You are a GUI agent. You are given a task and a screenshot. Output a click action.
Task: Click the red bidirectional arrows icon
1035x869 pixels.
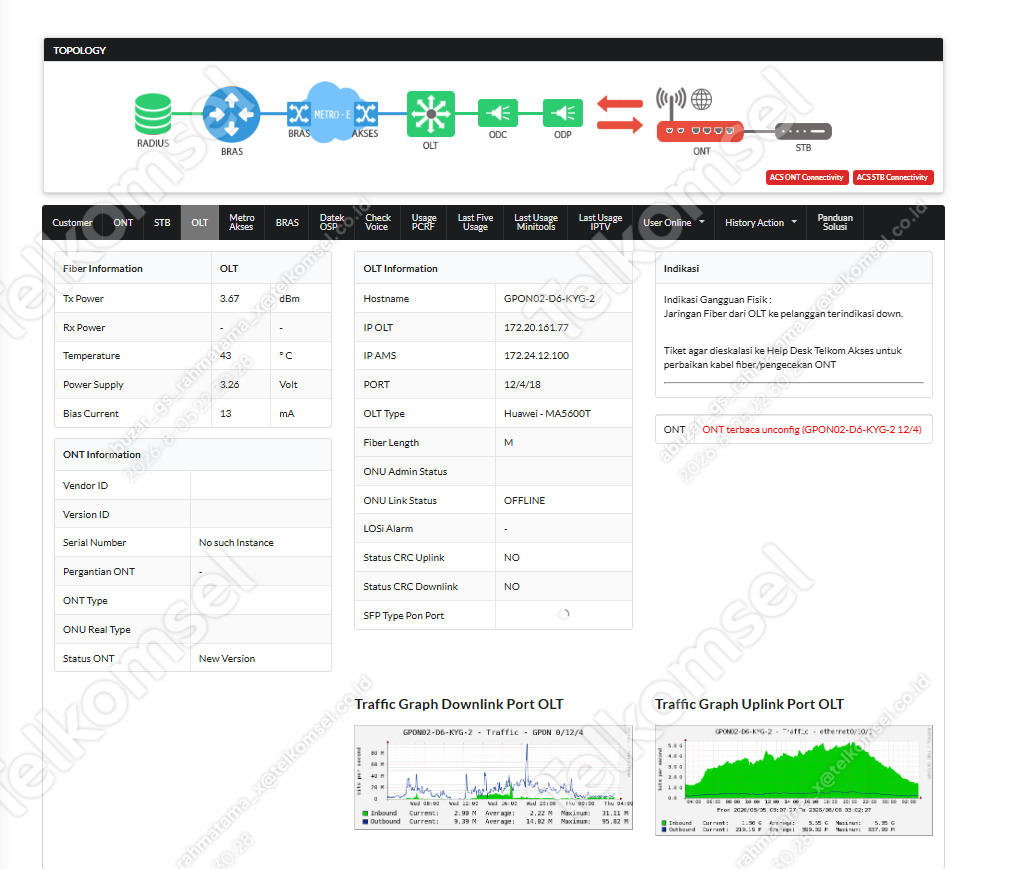(620, 115)
